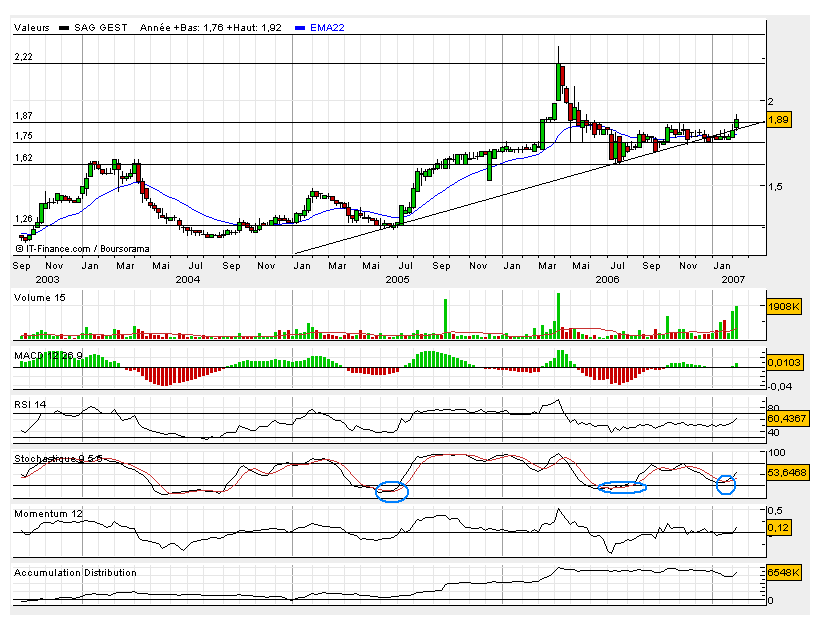This screenshot has width=815, height=623.
Task: Click the Momentum 12 panel label
Action: tap(48, 514)
